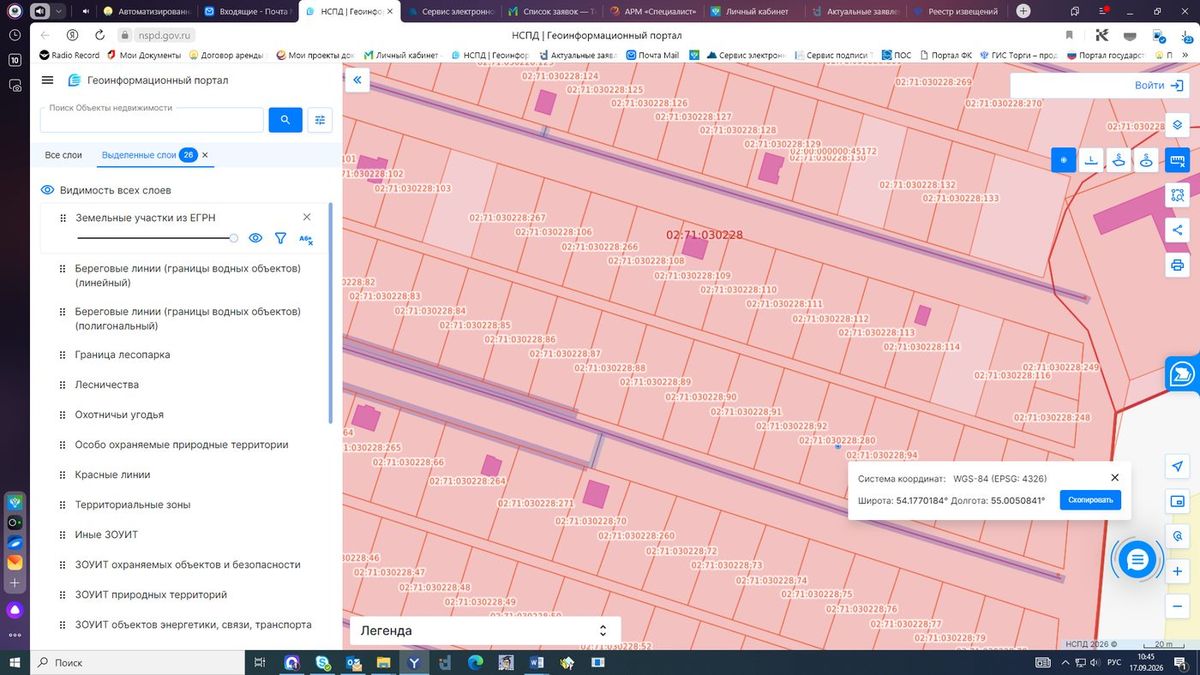
Task: Filter the Земельные участки layer
Action: pos(281,238)
